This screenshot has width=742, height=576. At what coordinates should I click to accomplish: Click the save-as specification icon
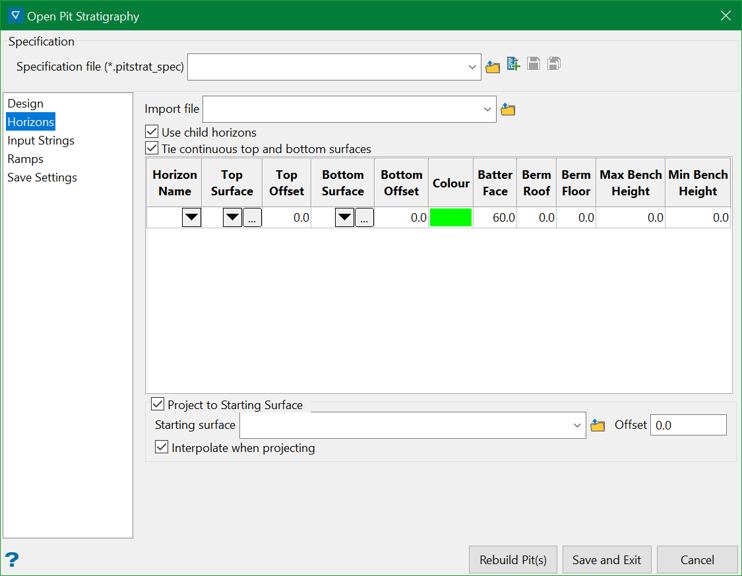pyautogui.click(x=554, y=64)
